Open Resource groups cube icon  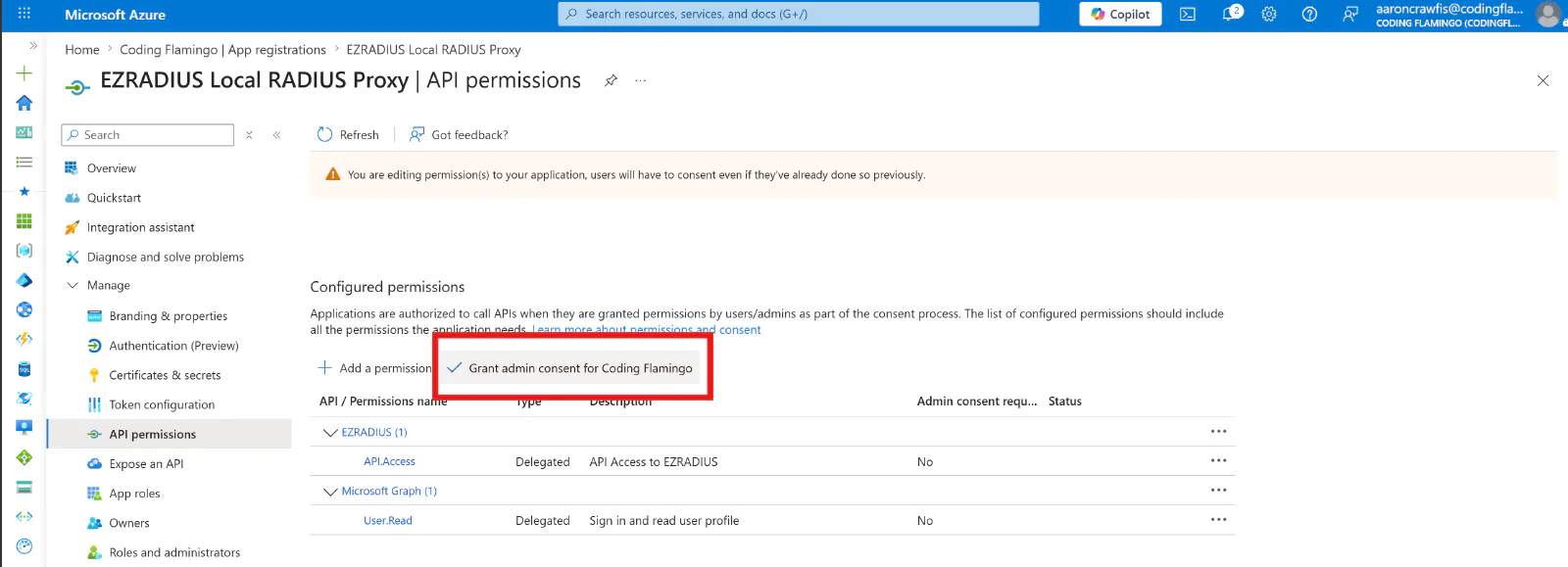pos(24,251)
